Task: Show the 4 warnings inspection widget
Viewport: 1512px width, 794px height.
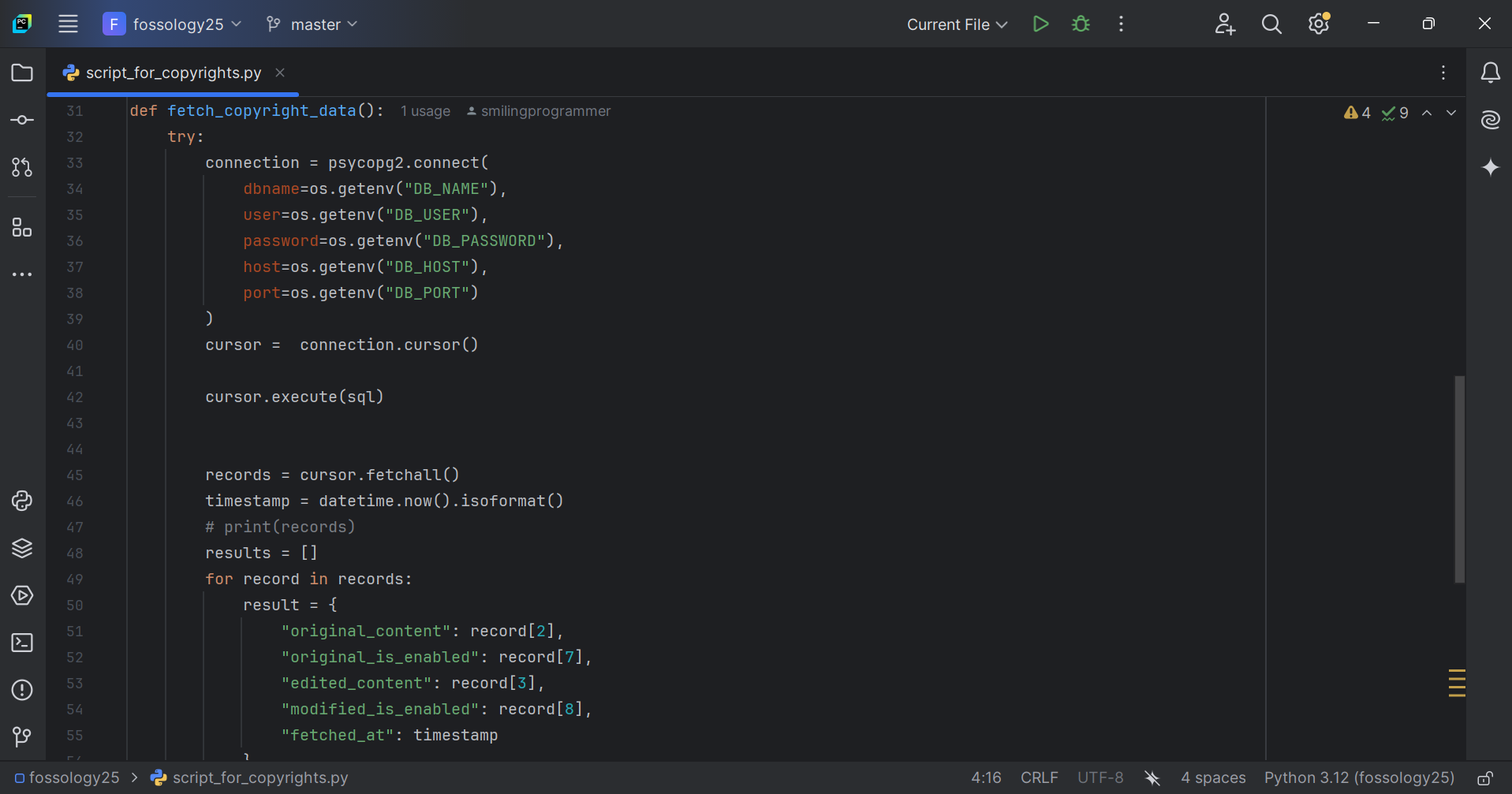Action: pyautogui.click(x=1357, y=113)
